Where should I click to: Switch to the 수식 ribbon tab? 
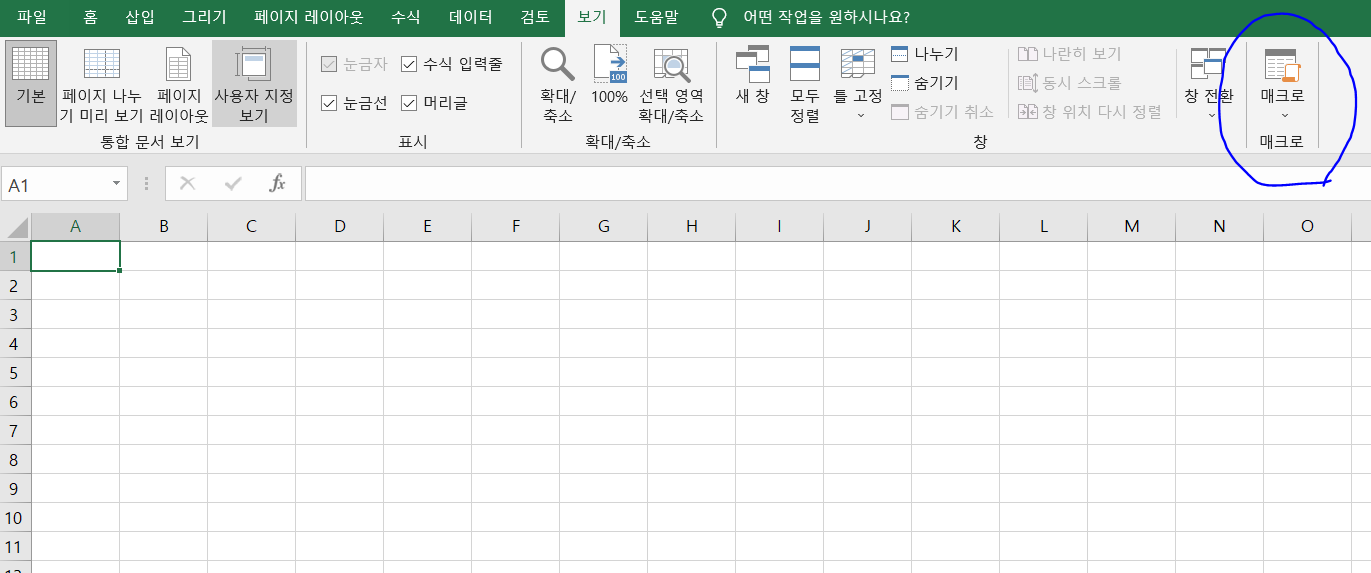point(405,17)
